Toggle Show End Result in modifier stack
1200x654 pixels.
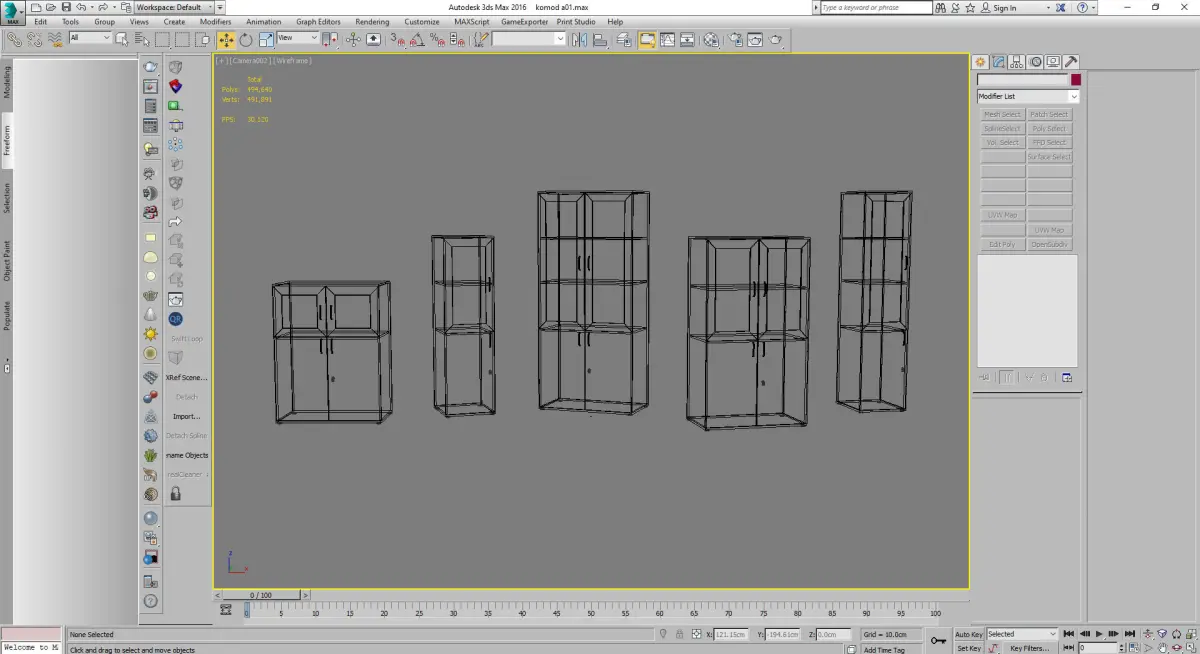1006,378
